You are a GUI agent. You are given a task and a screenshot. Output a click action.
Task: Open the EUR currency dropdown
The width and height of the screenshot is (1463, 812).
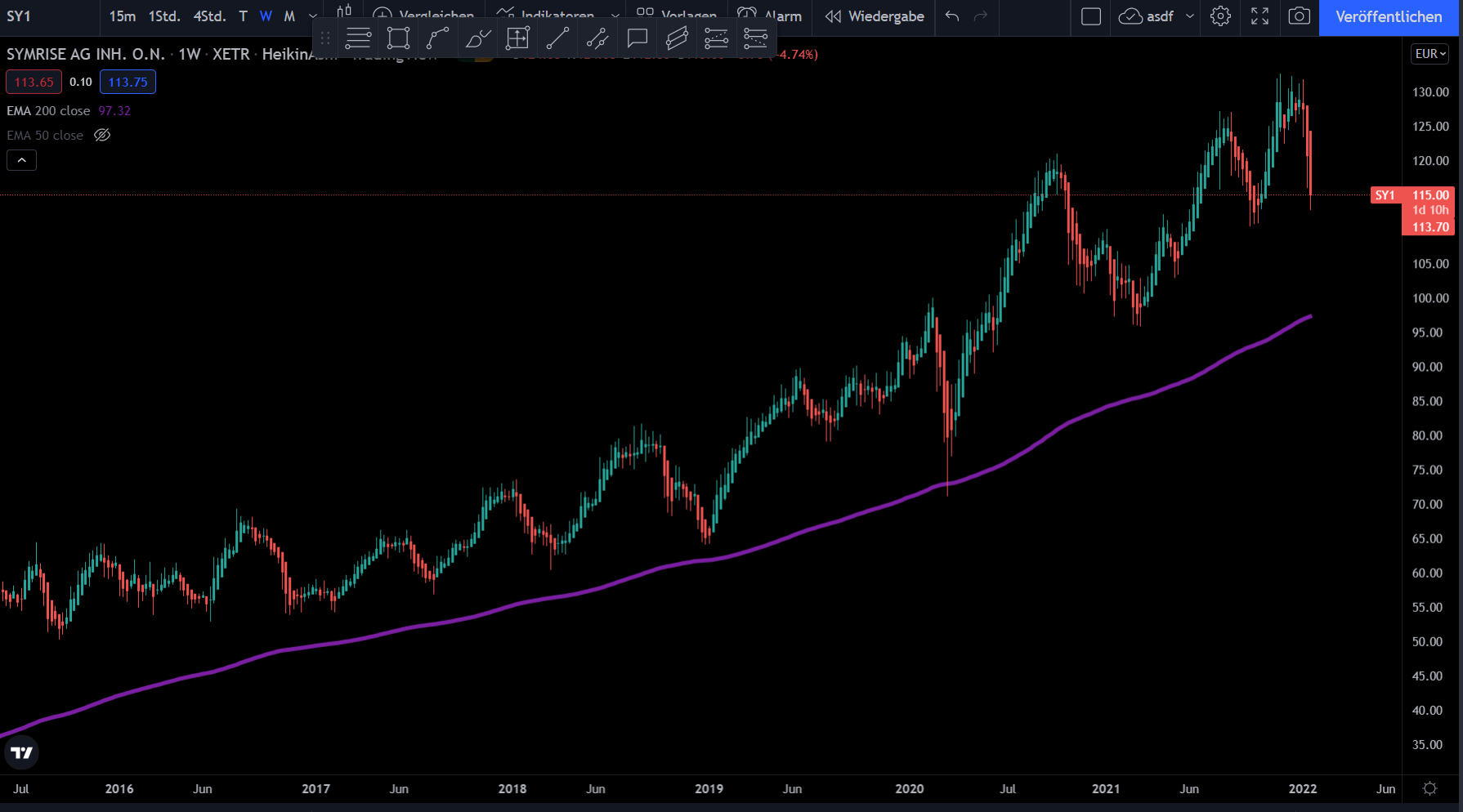1430,54
